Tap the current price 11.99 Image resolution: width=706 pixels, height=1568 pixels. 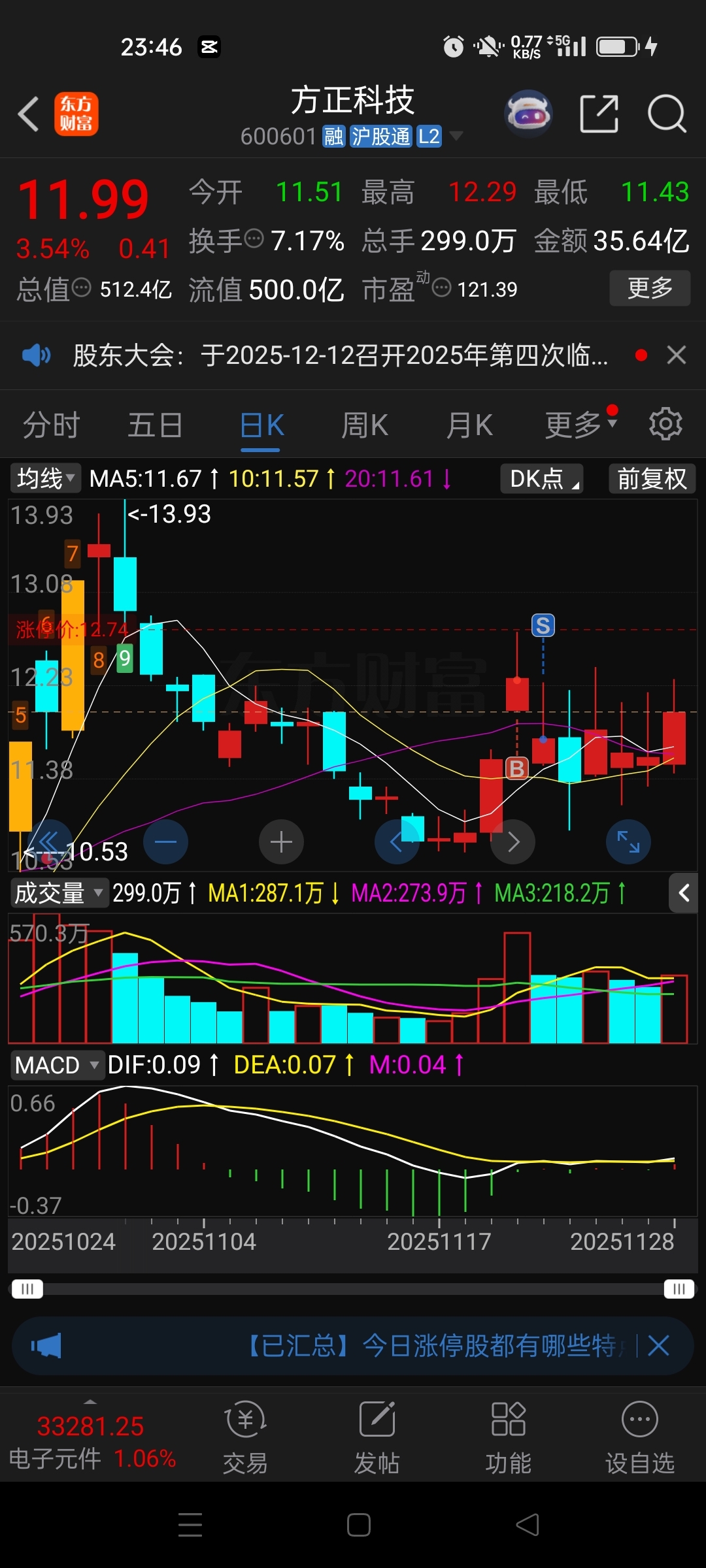[x=84, y=200]
